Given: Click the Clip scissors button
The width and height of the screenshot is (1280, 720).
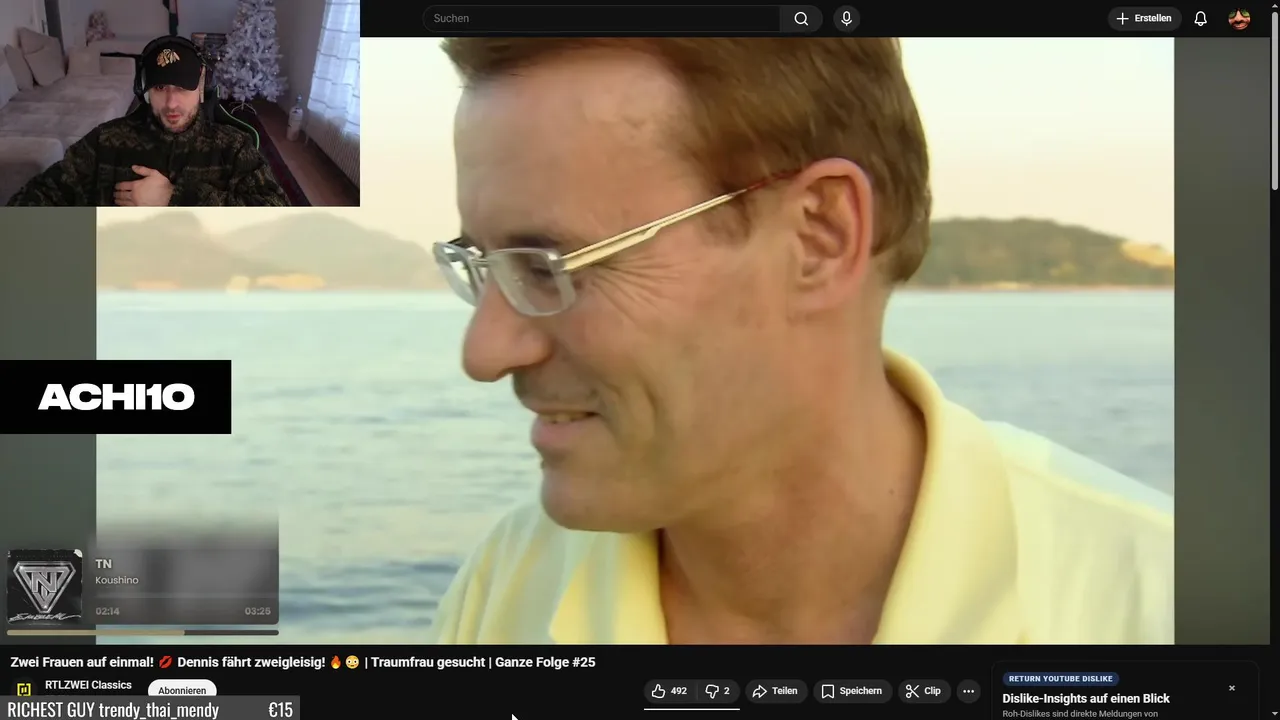Looking at the screenshot, I should coord(923,691).
